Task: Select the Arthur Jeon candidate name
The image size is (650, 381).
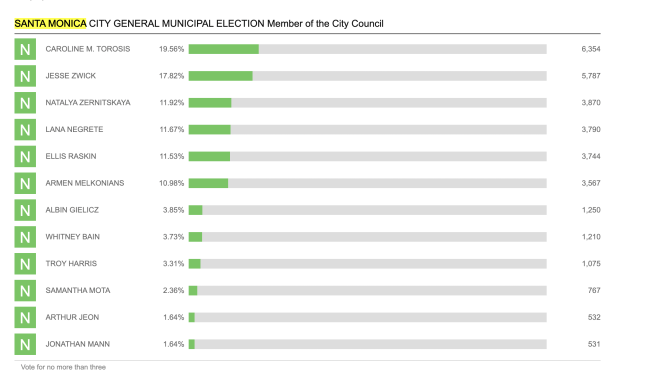Action: pyautogui.click(x=72, y=317)
